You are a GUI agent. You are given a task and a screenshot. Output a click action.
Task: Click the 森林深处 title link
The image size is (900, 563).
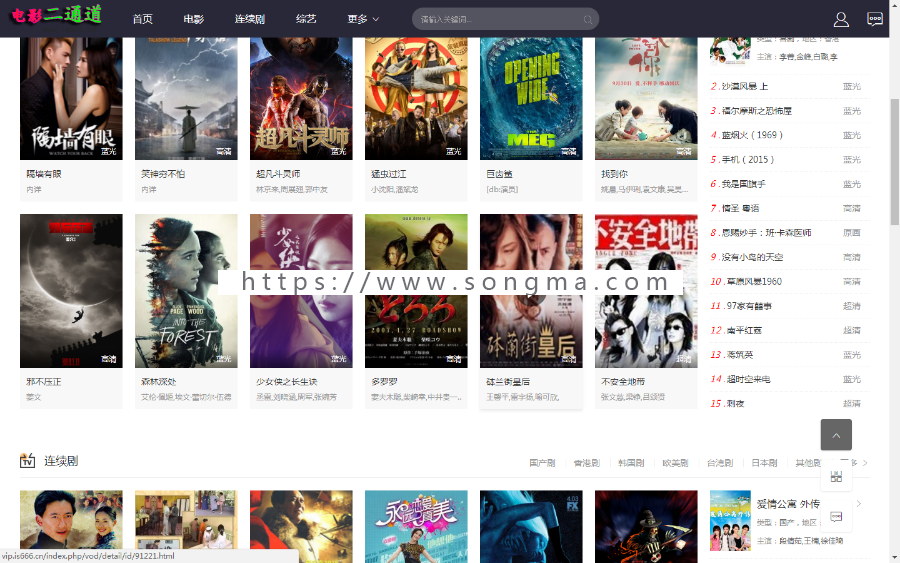click(x=159, y=382)
